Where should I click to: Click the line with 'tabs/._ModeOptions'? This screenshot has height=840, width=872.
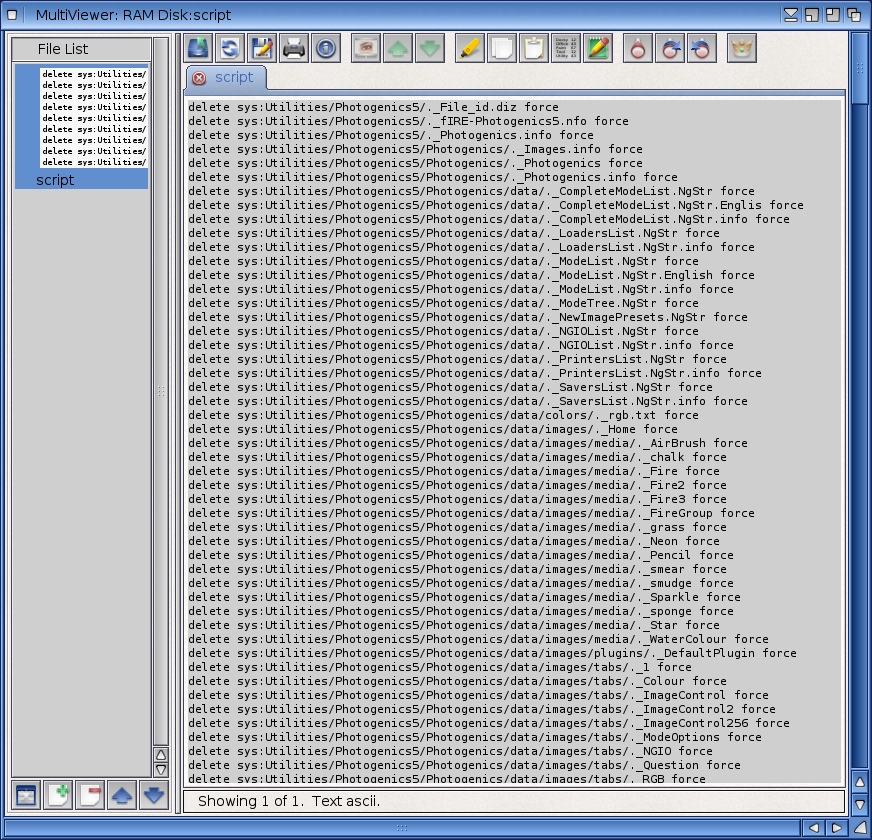click(x=475, y=737)
